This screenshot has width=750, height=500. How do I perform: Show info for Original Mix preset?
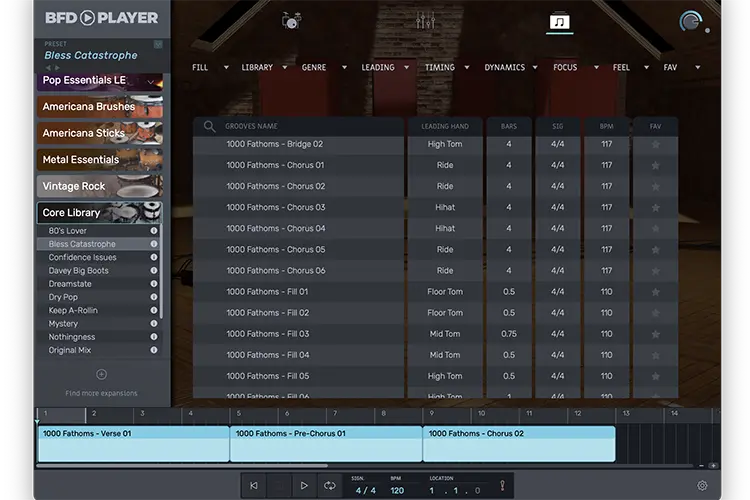pyautogui.click(x=154, y=350)
